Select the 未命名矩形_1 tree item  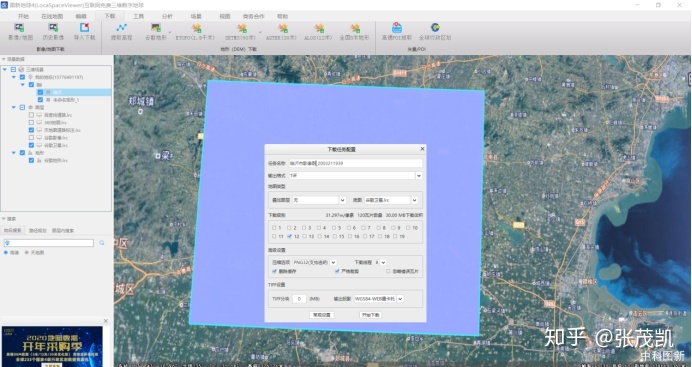66,100
